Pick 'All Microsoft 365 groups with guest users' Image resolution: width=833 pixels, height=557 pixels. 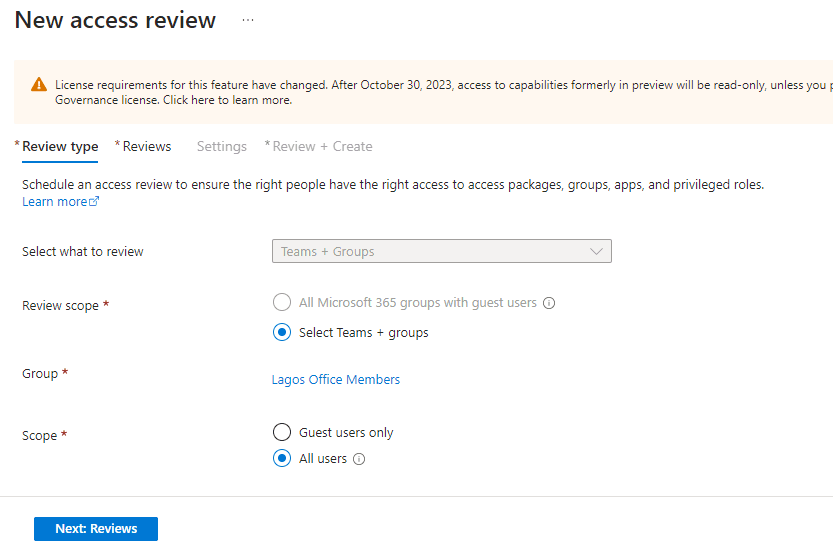click(282, 302)
